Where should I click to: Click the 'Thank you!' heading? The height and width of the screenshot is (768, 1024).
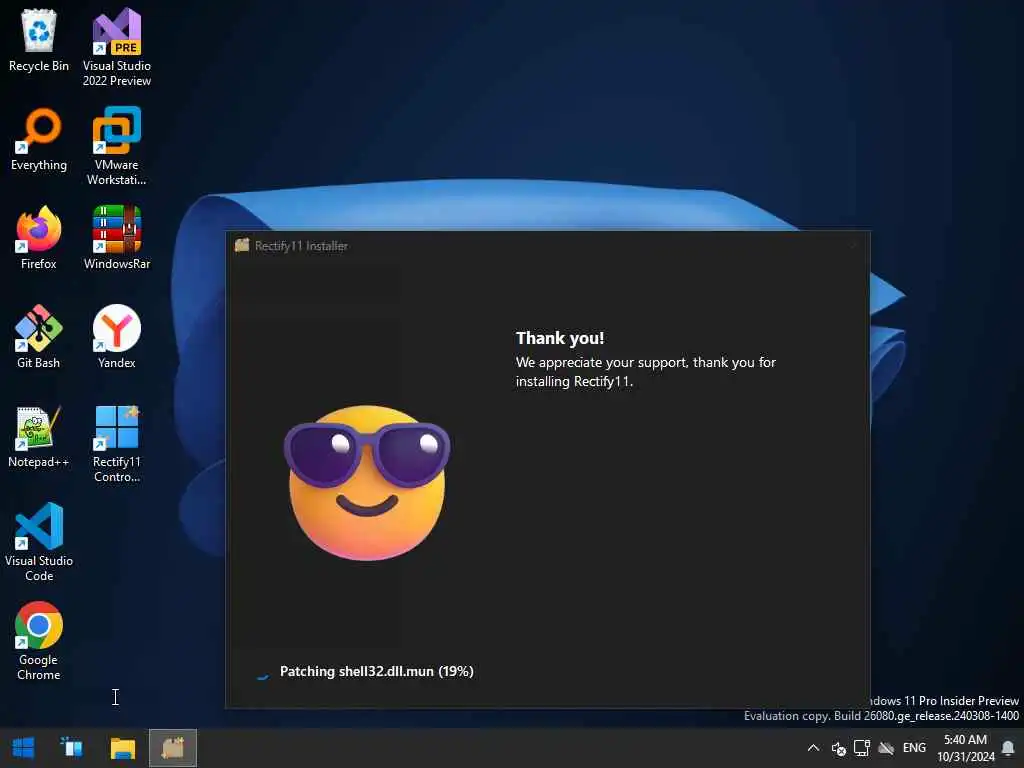[560, 338]
